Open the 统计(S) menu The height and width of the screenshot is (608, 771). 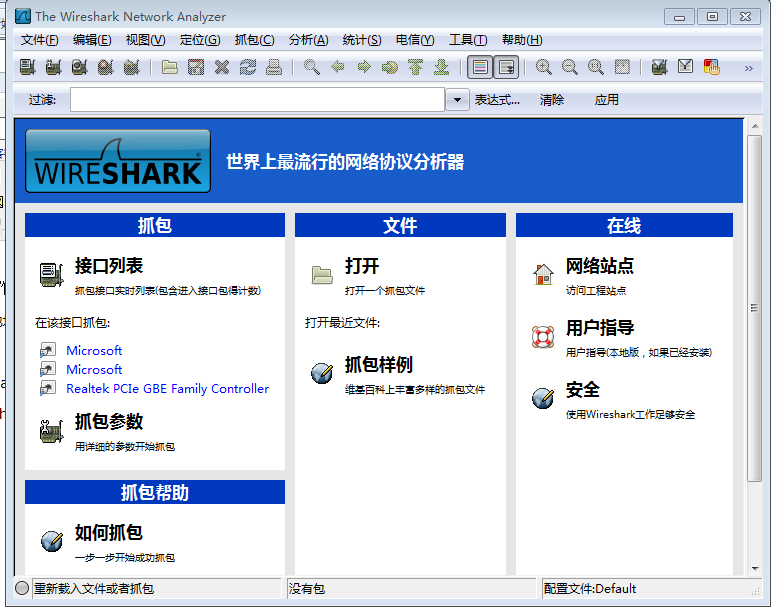(361, 40)
